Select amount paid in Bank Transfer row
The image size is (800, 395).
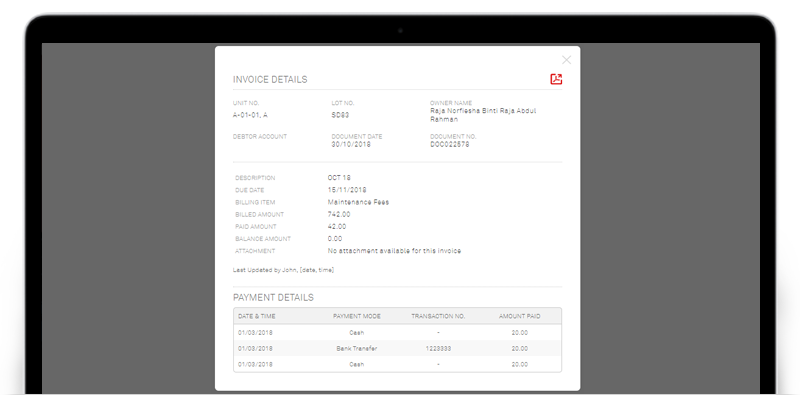[x=519, y=349]
